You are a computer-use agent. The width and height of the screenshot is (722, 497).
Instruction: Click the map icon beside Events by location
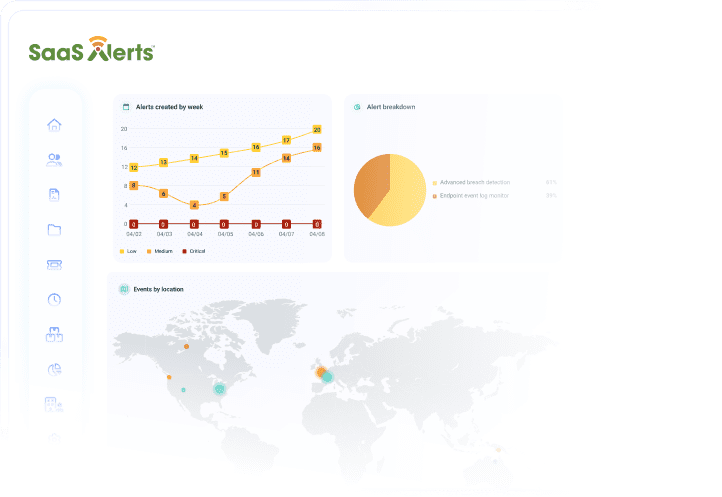click(124, 289)
